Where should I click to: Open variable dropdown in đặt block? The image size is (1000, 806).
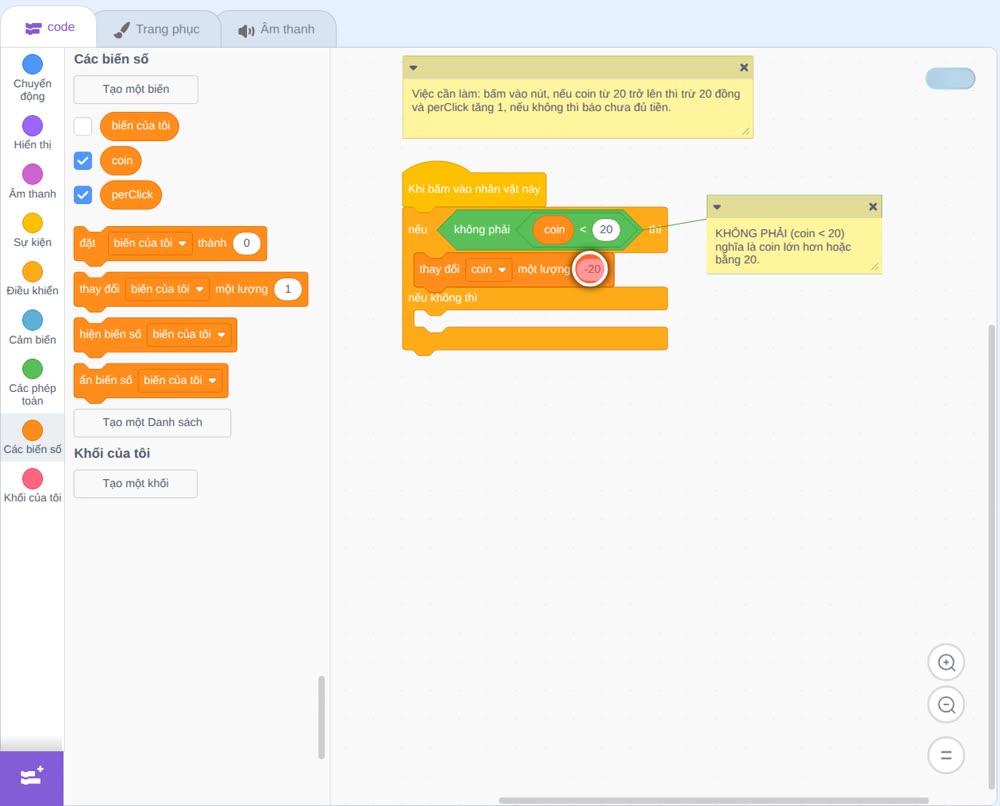click(150, 243)
